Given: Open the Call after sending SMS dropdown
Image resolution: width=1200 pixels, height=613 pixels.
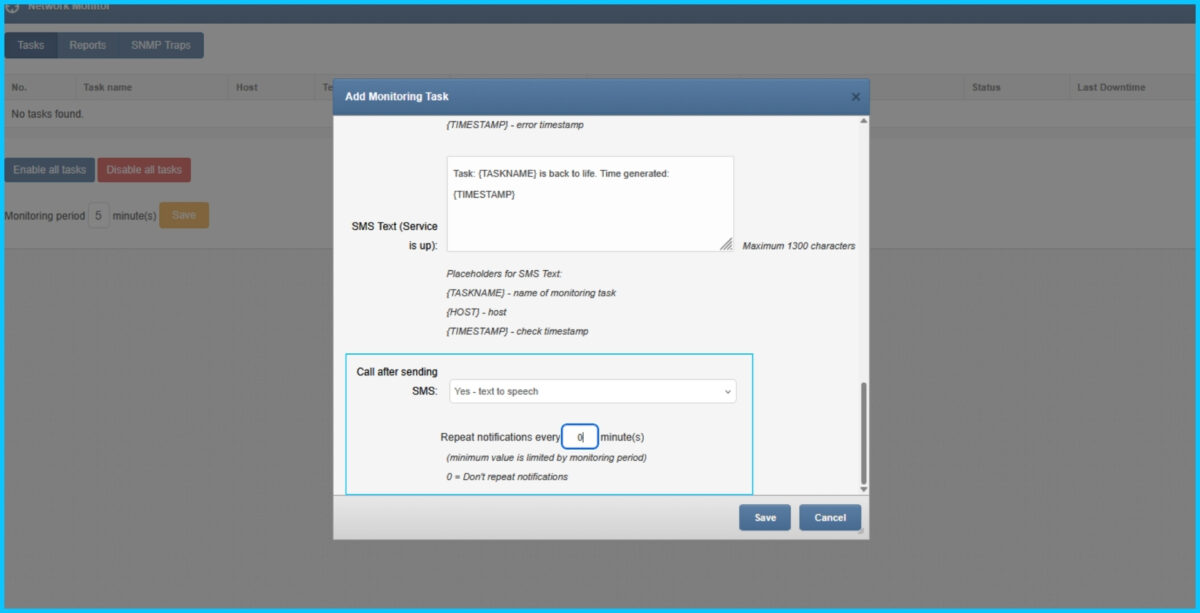Looking at the screenshot, I should [x=592, y=391].
